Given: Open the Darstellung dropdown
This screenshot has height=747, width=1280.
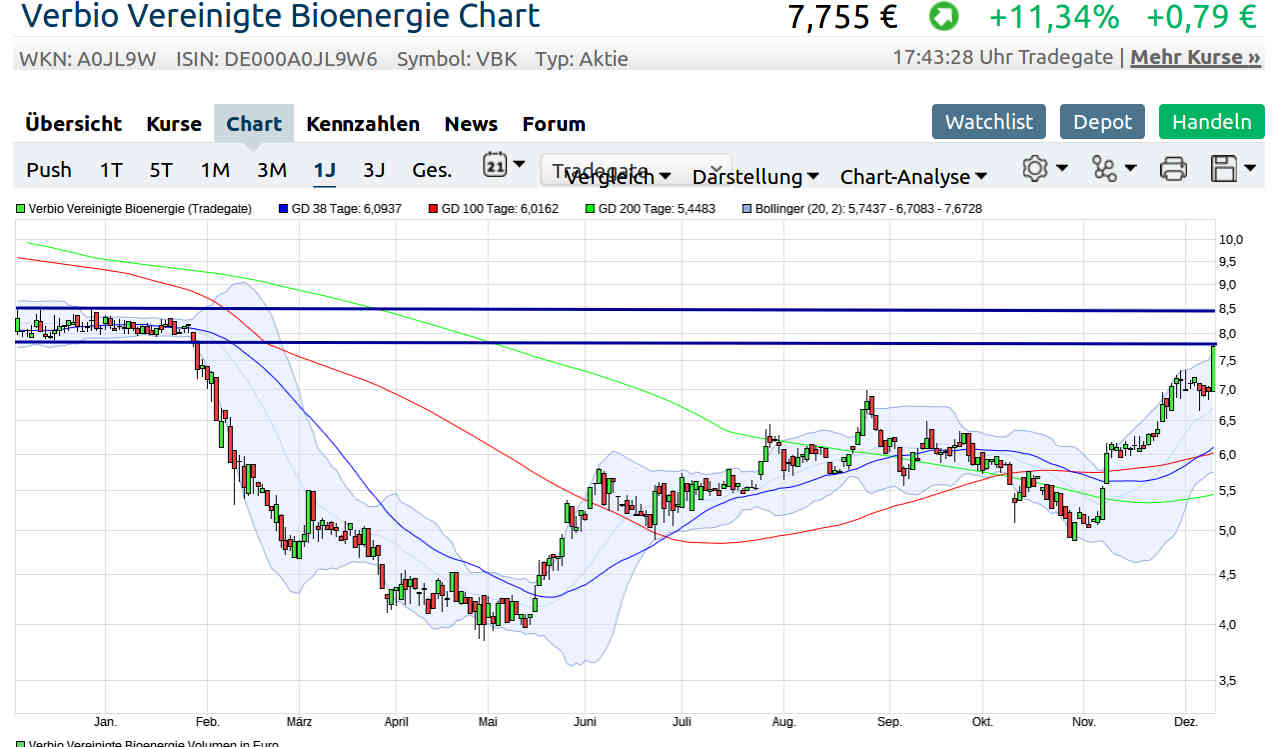Looking at the screenshot, I should click(756, 177).
